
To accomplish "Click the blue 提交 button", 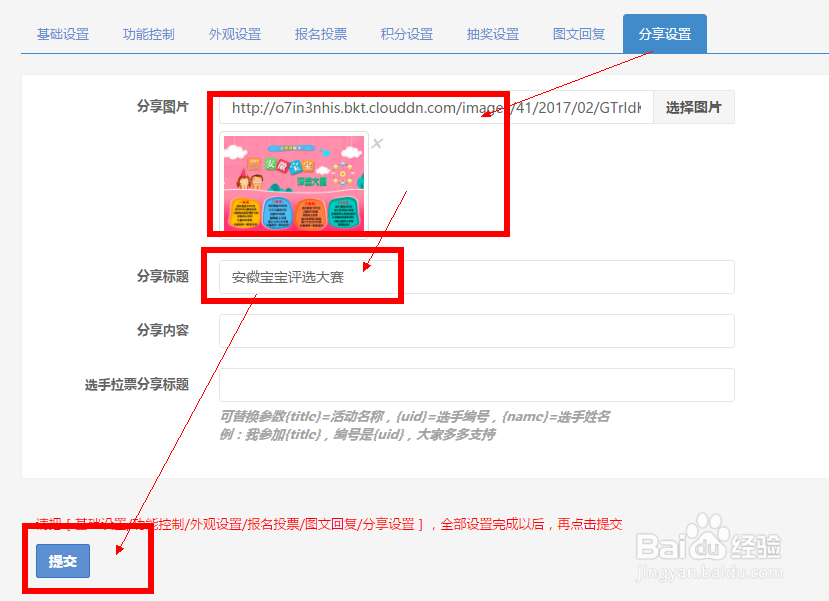I will 63,561.
